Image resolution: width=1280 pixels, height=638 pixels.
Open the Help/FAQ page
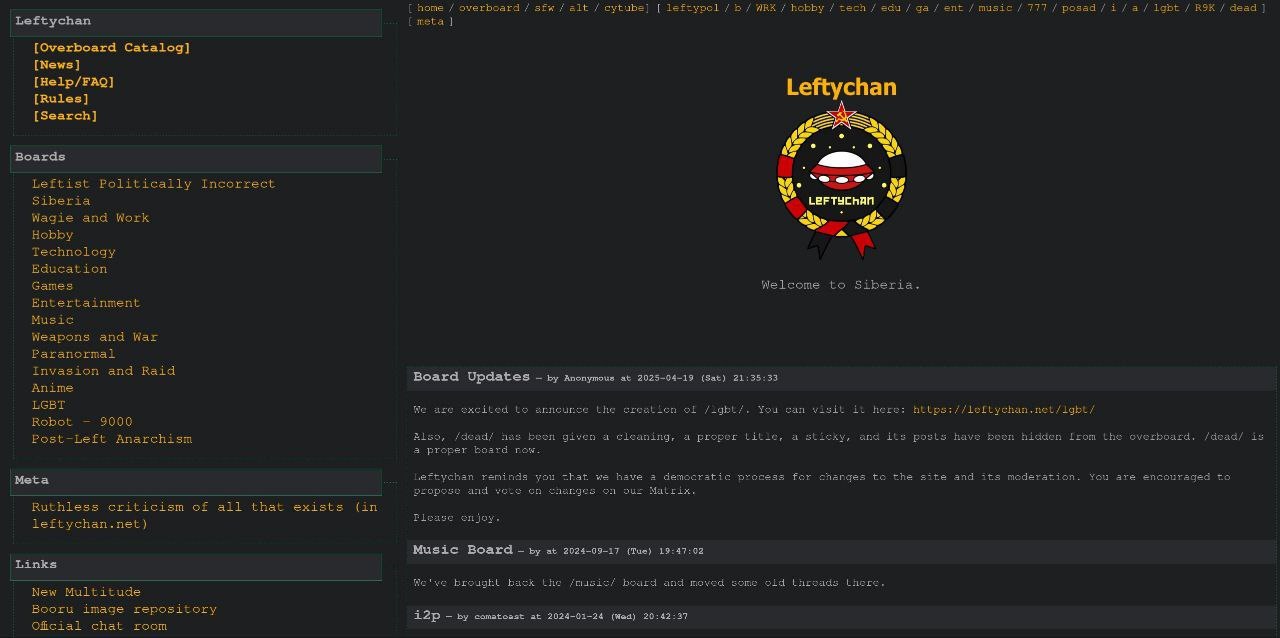point(73,81)
